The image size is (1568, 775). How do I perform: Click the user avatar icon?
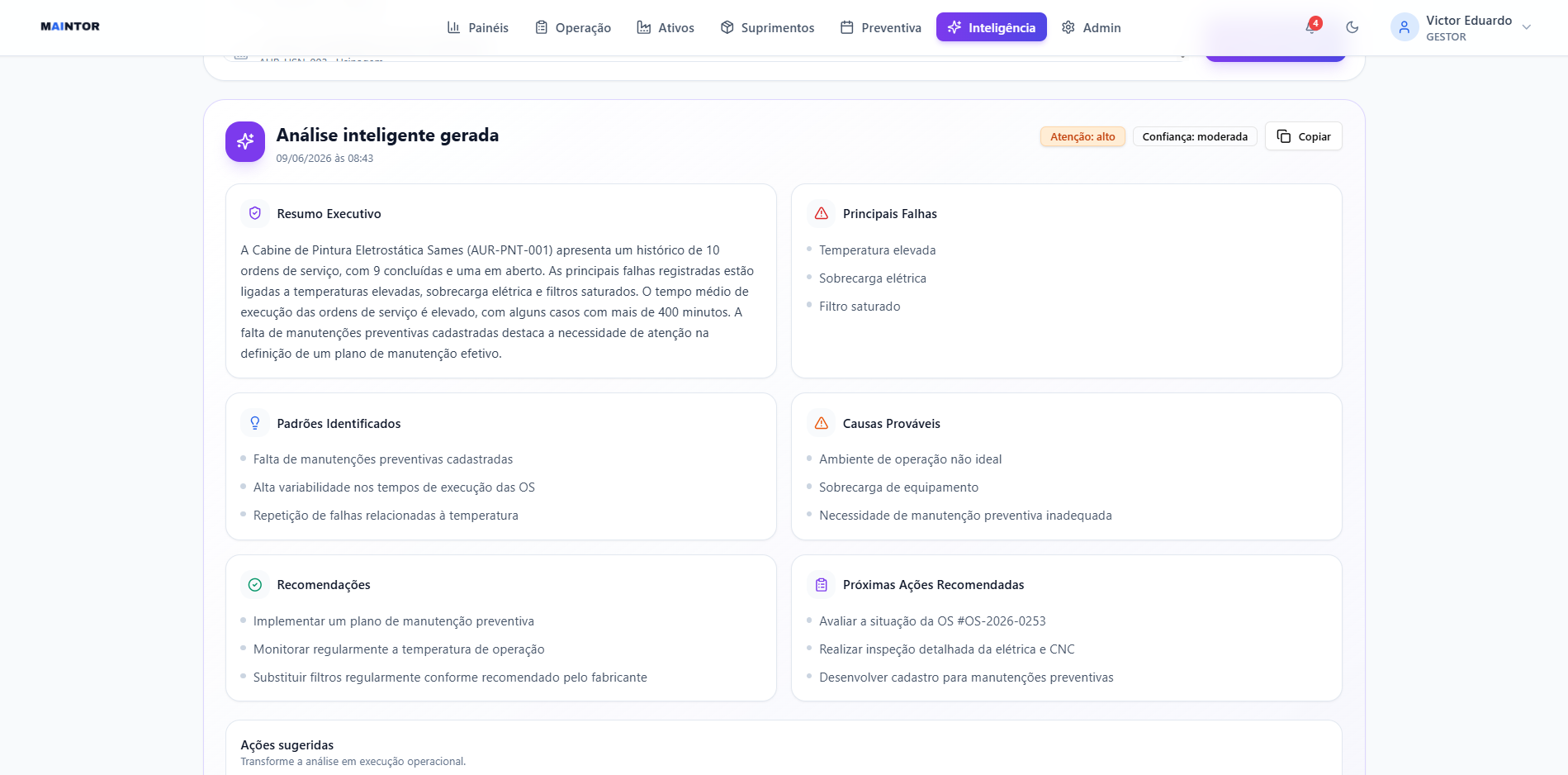point(1405,27)
